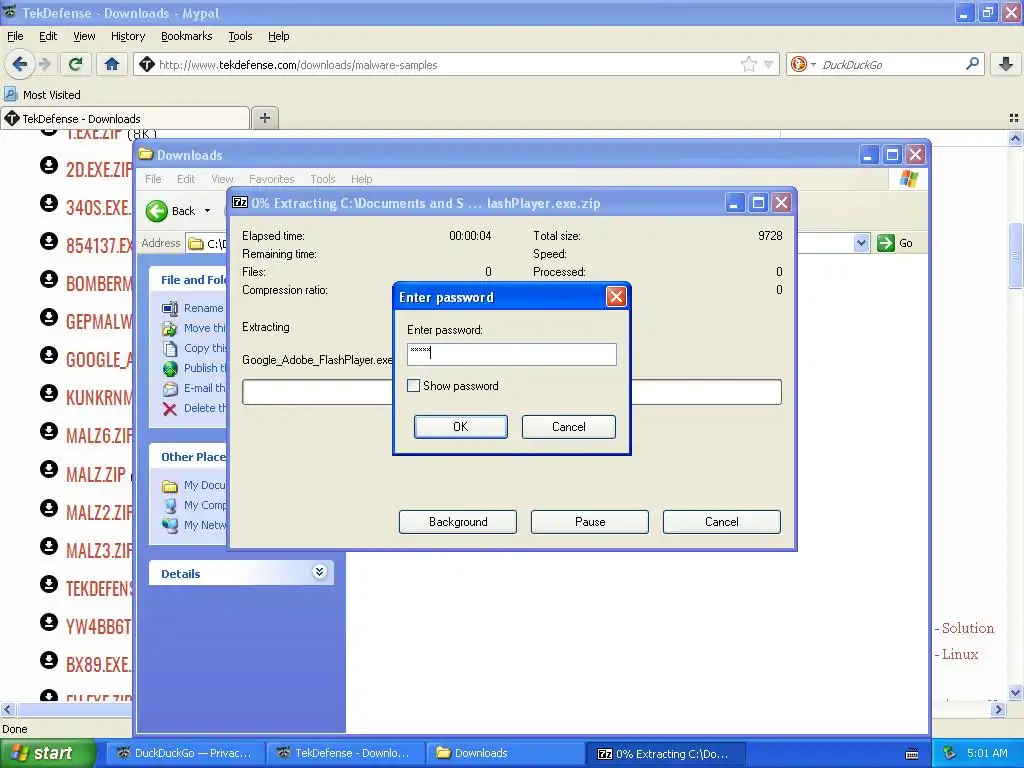Click the download icon next to TEKDEFENS
Viewport: 1024px width, 768px height.
48,584
